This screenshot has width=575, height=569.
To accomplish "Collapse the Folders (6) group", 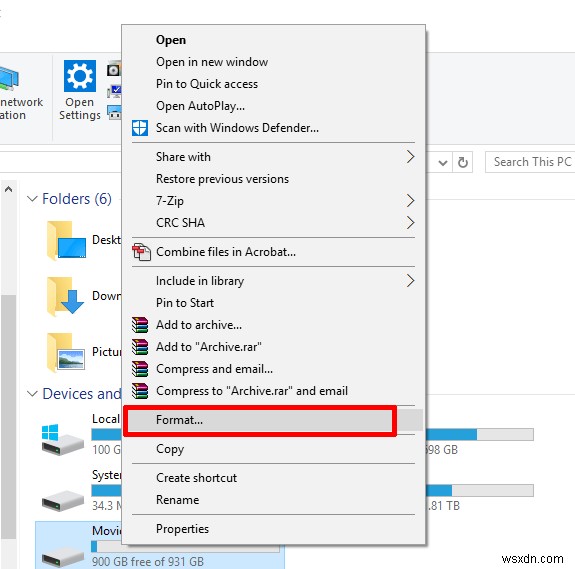I will tap(32, 199).
